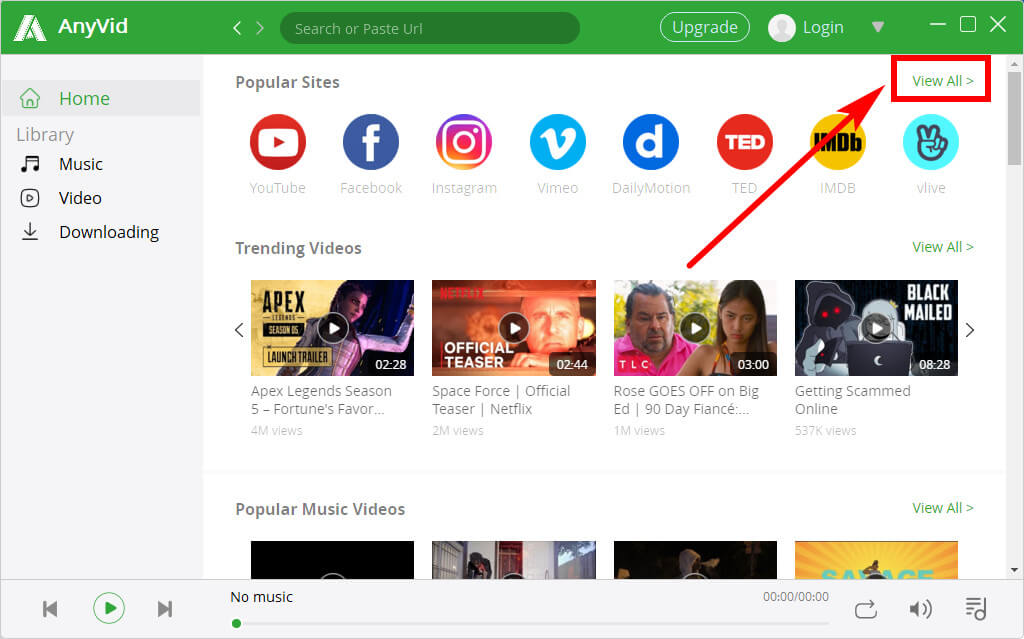
Task: Click the 4M views text
Action: click(277, 431)
